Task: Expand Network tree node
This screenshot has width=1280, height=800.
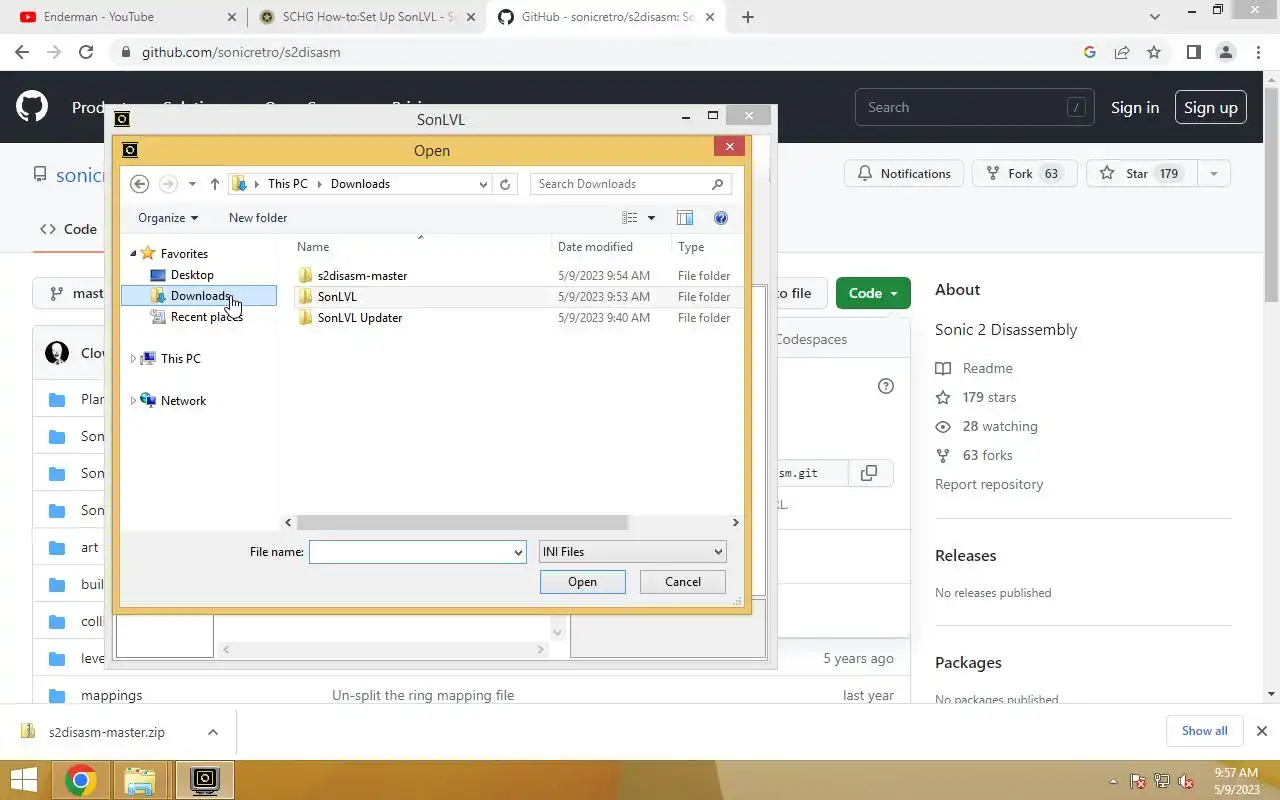Action: point(133,401)
